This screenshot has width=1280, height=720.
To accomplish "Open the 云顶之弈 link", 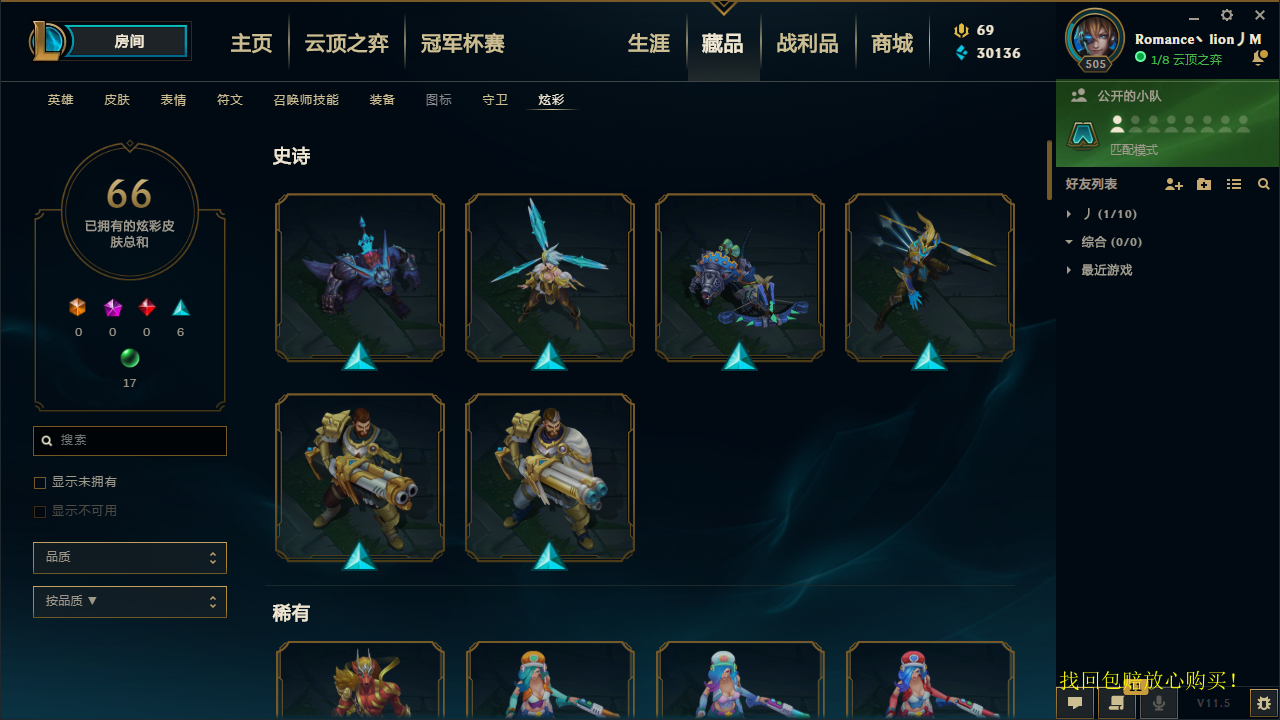I will coord(347,43).
